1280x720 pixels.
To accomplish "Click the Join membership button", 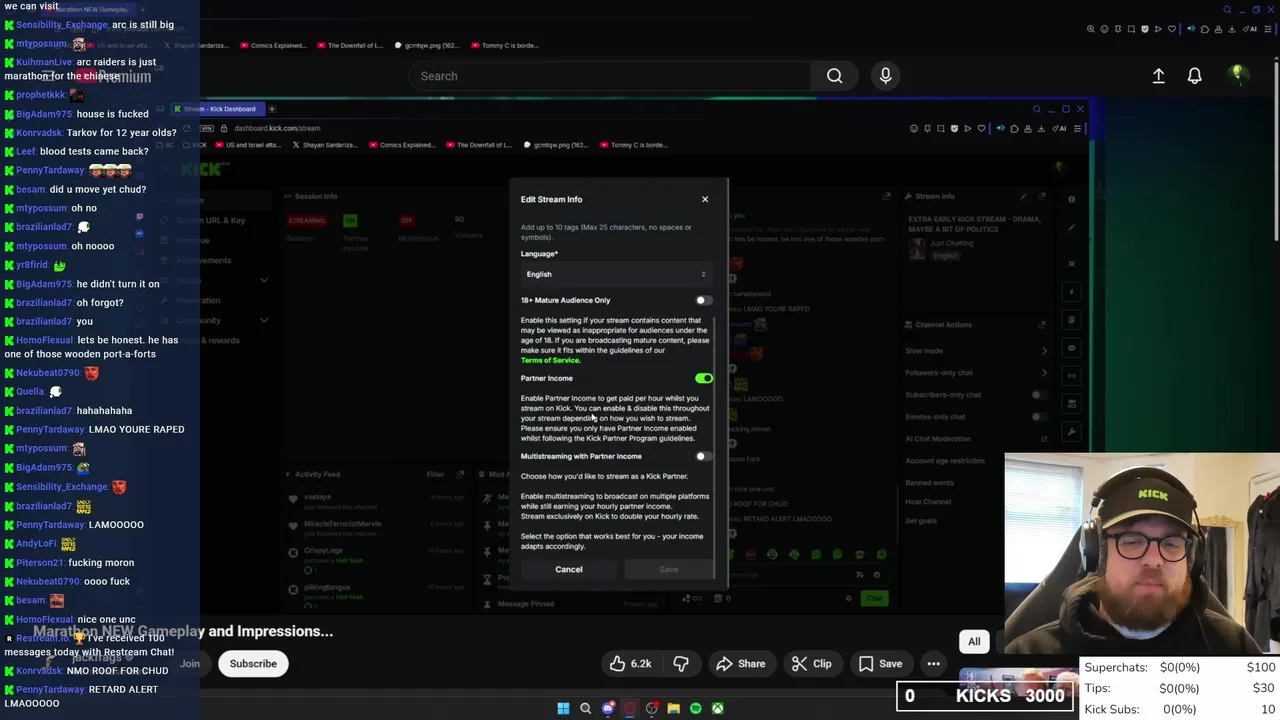I will coord(190,664).
